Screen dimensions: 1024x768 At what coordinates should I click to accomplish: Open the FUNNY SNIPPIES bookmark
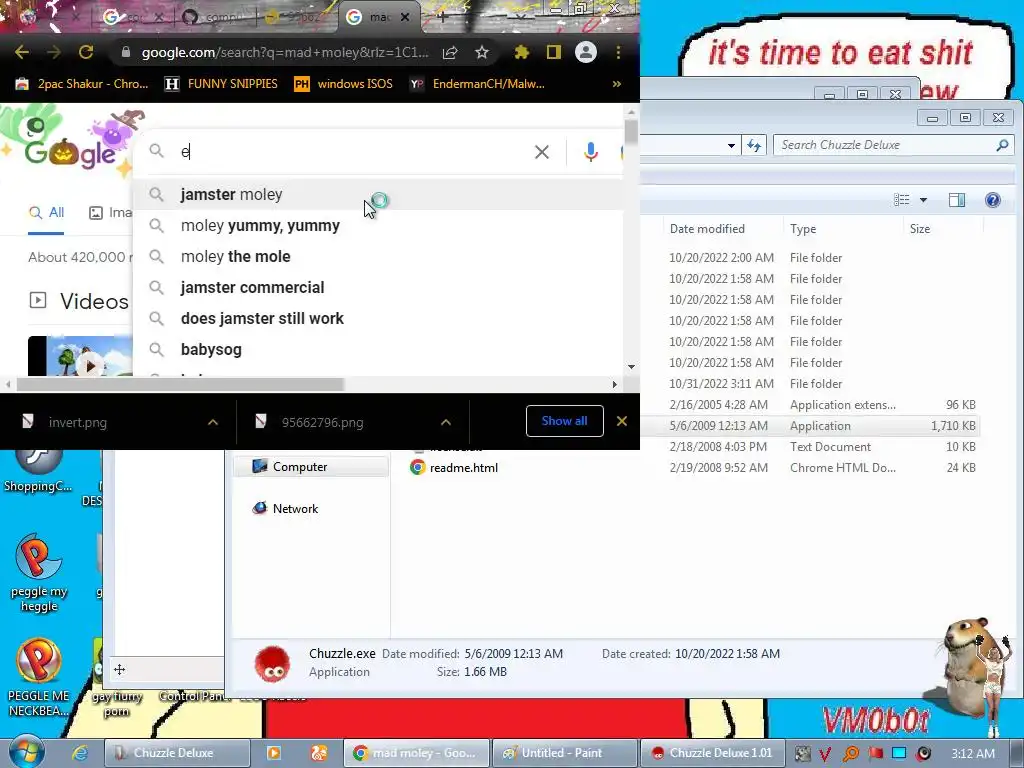click(221, 84)
